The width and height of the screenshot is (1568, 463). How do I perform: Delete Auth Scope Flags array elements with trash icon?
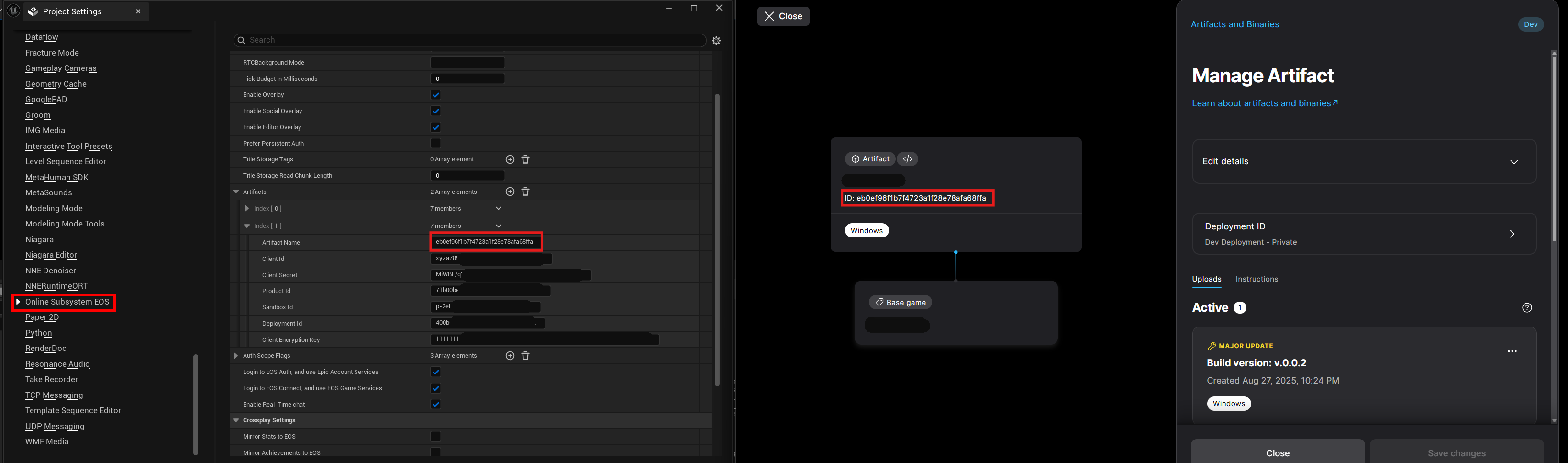click(x=525, y=355)
